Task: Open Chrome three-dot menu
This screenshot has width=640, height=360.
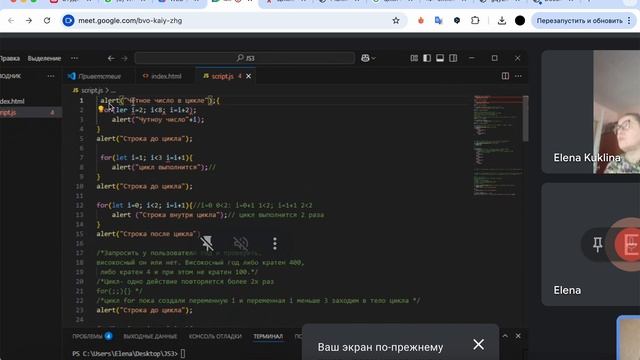Action: [x=629, y=20]
